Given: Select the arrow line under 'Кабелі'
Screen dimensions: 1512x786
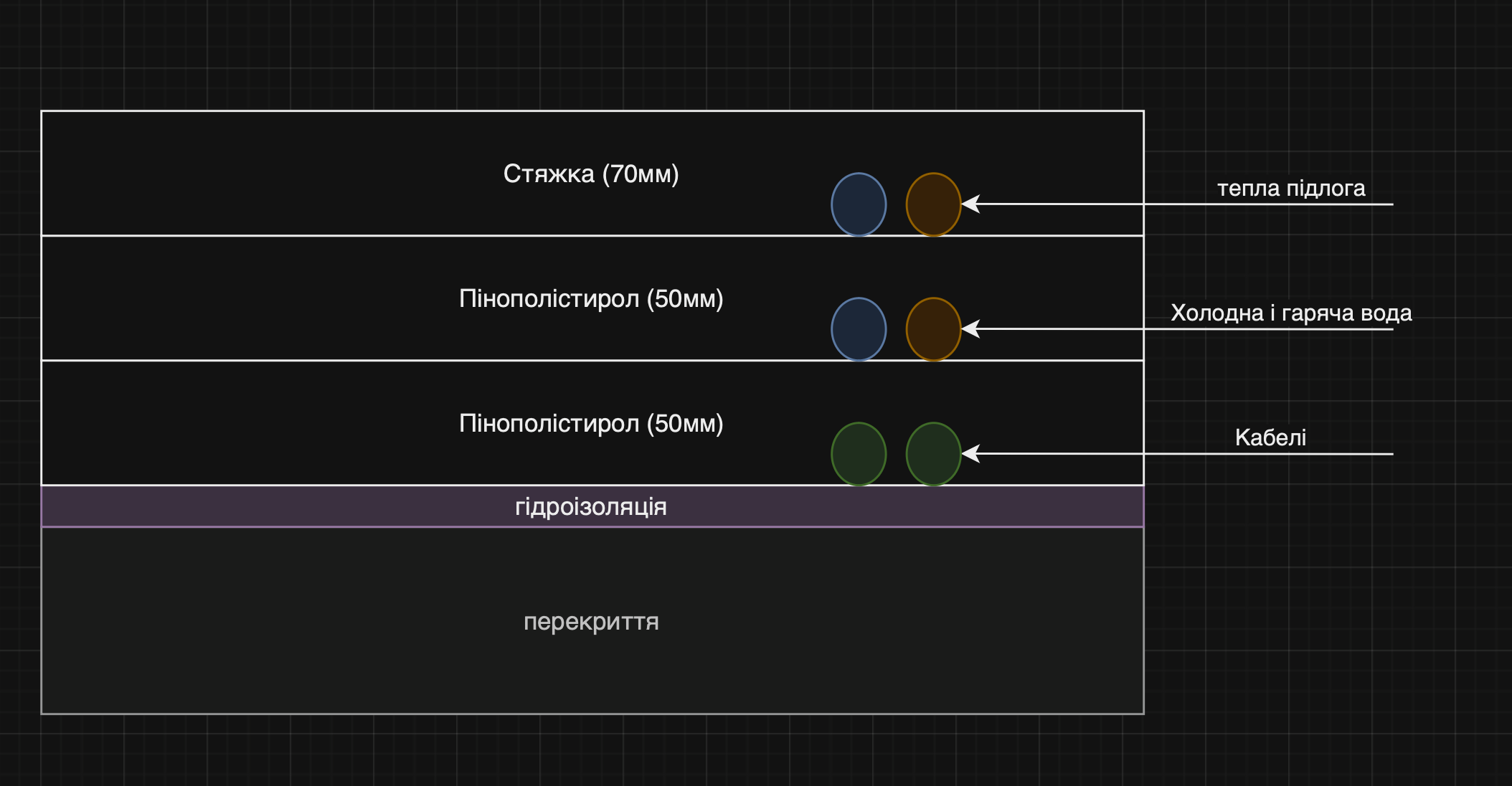Looking at the screenshot, I should [1183, 454].
